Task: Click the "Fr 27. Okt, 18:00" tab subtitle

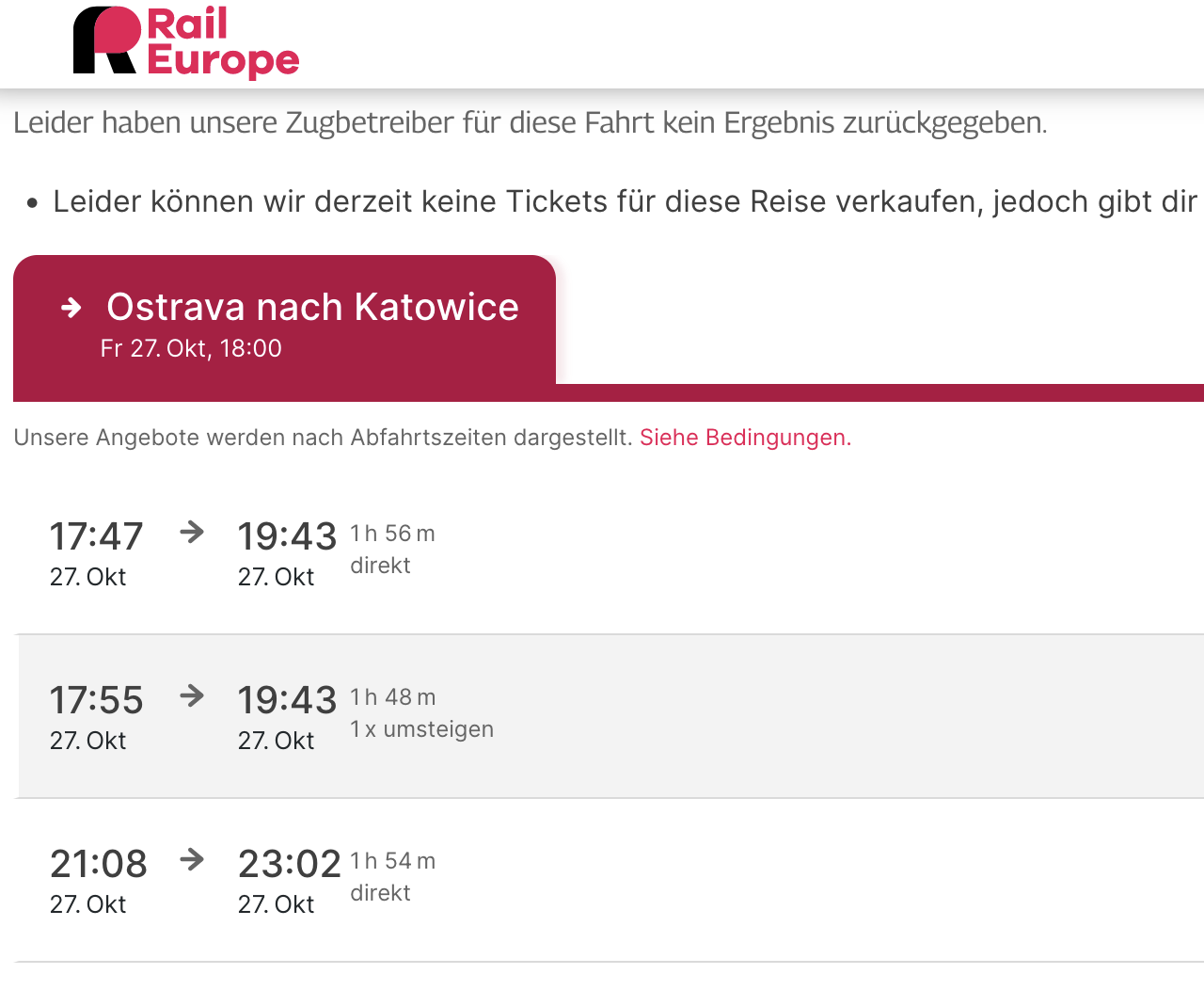Action: [191, 349]
